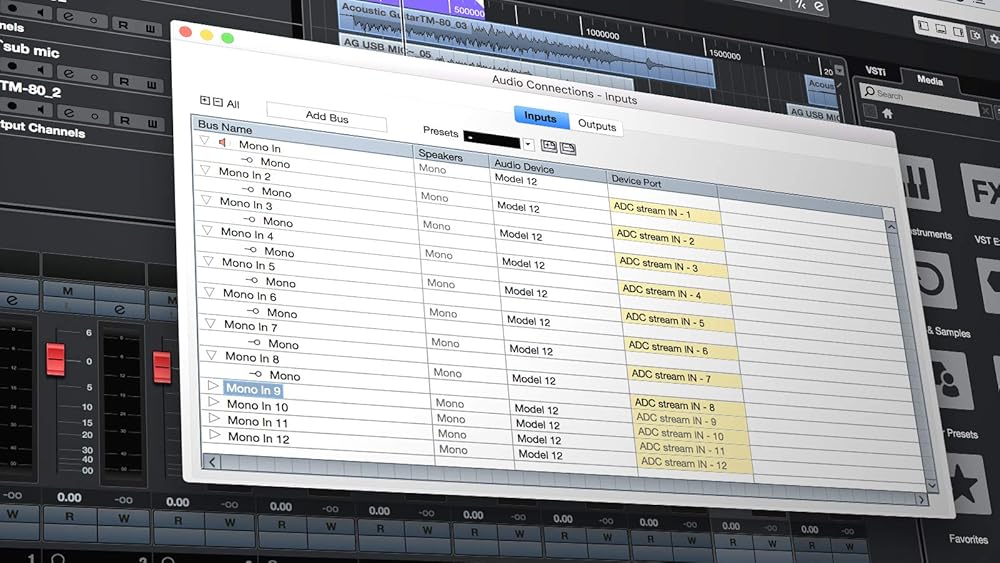Expand the Mono In 10 bus
Image resolution: width=1000 pixels, height=563 pixels.
(x=213, y=402)
